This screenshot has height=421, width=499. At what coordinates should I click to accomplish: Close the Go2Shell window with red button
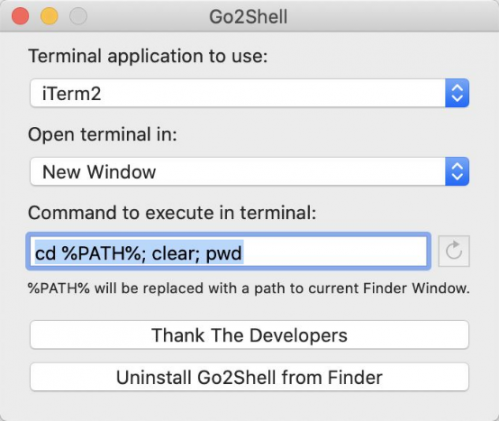pyautogui.click(x=20, y=16)
